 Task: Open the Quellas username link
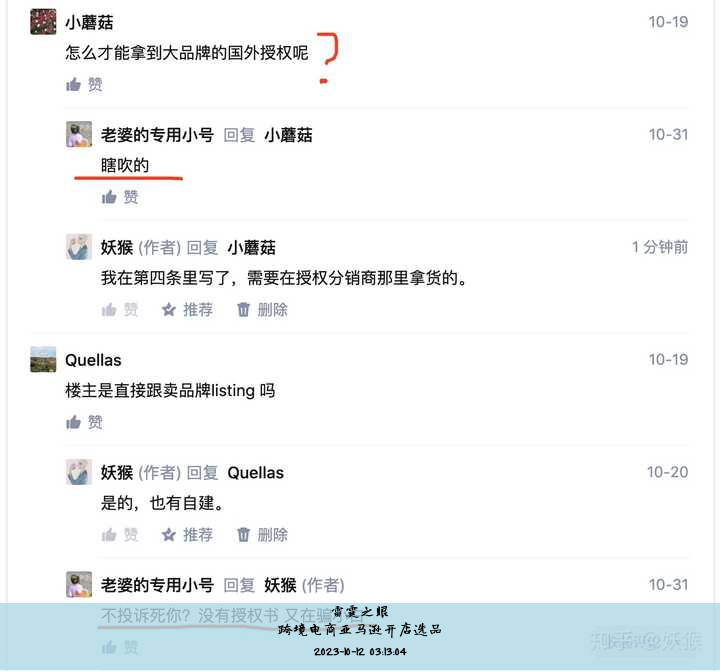(93, 360)
